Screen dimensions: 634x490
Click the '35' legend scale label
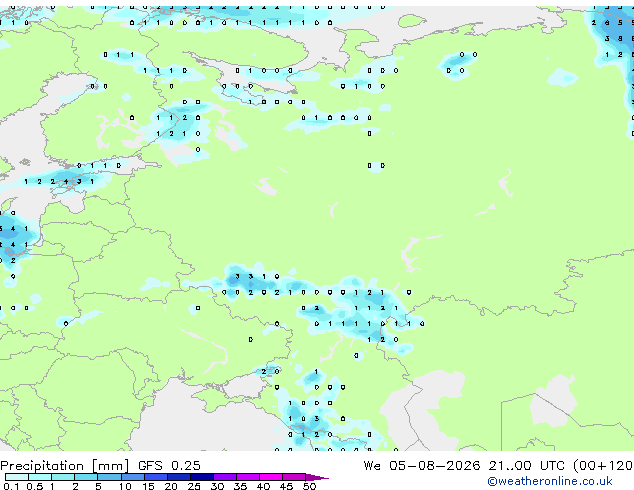pyautogui.click(x=240, y=486)
